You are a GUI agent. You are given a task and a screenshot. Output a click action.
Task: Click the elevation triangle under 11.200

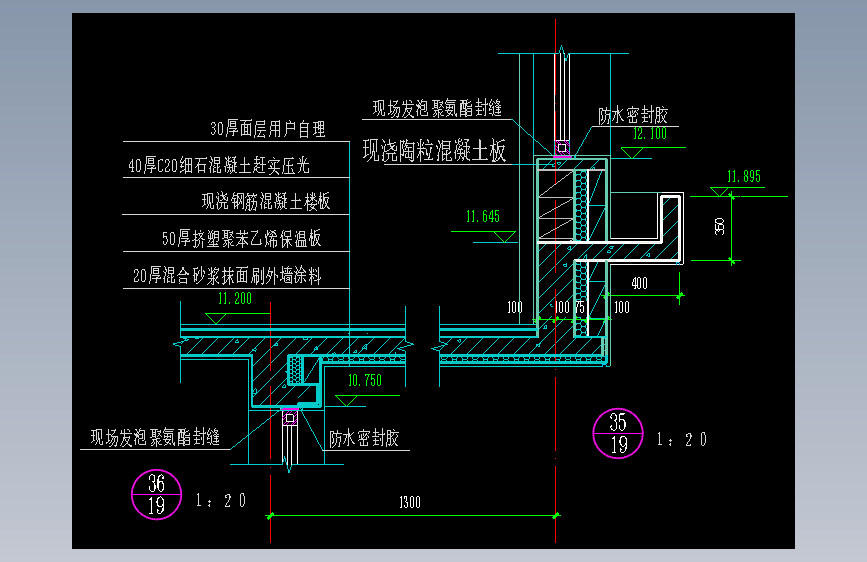[x=216, y=318]
